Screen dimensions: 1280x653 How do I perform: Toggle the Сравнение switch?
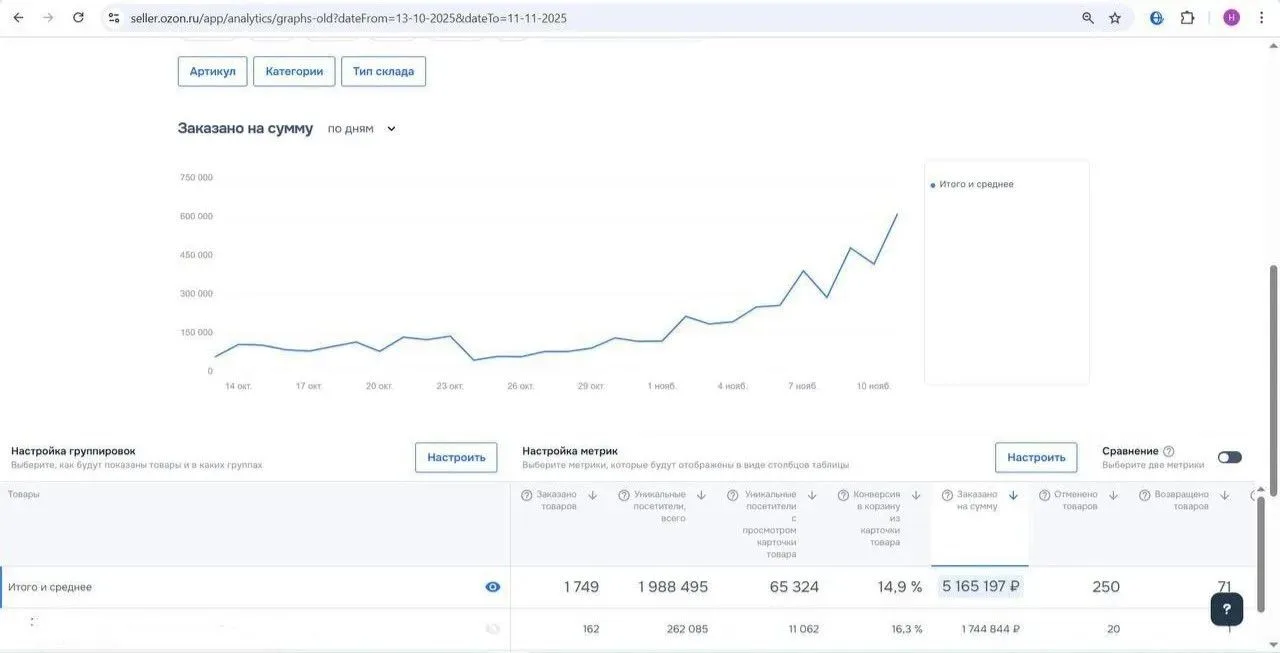click(x=1229, y=457)
